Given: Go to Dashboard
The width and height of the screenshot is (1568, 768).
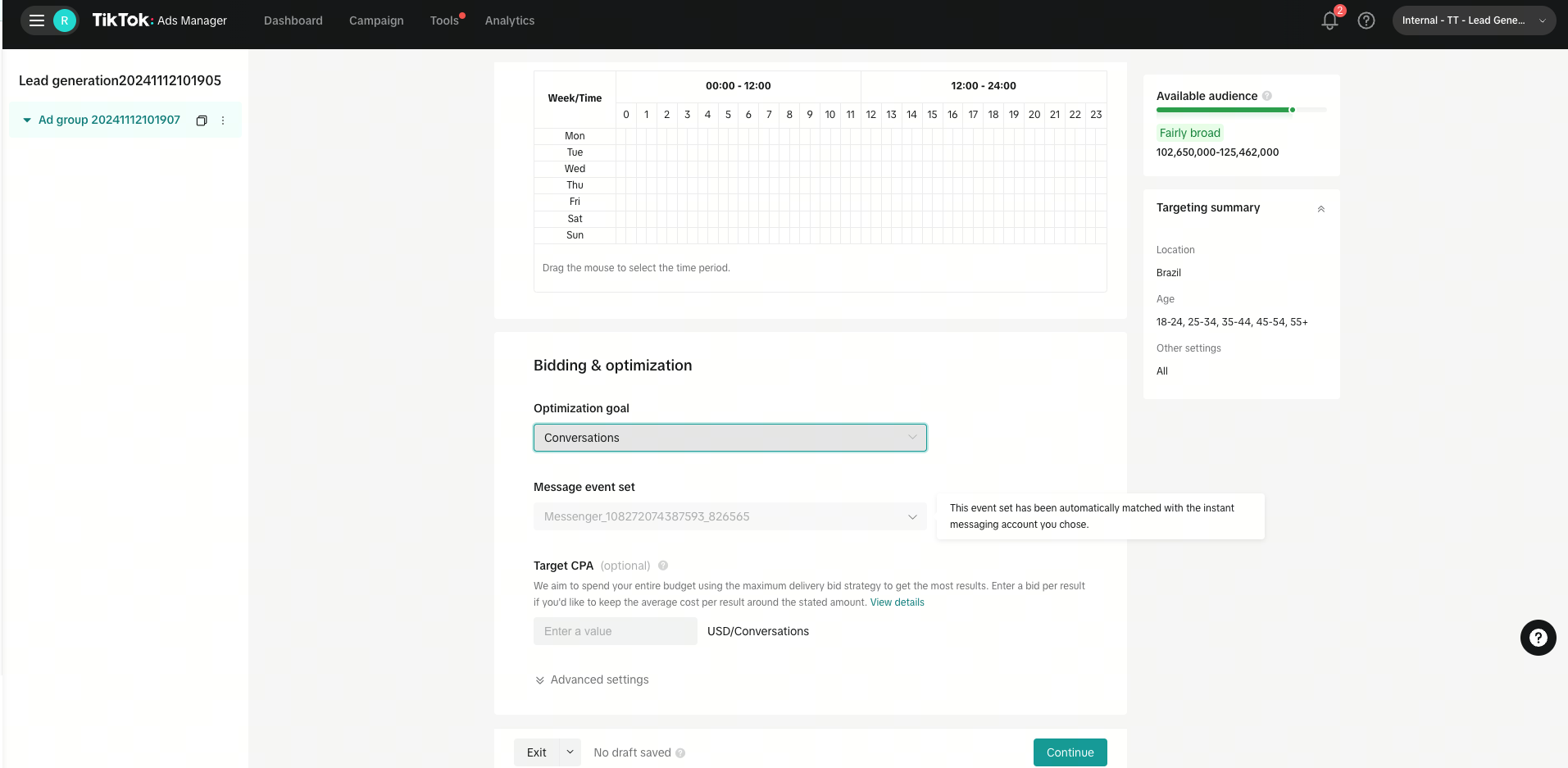Looking at the screenshot, I should [x=293, y=20].
